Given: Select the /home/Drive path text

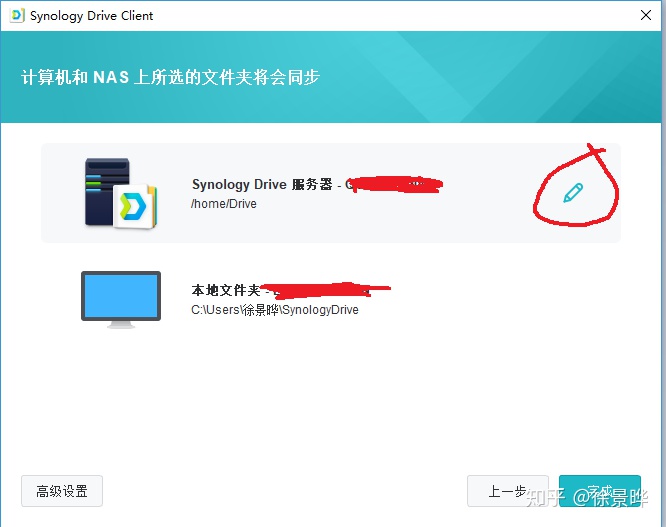Looking at the screenshot, I should pos(224,204).
